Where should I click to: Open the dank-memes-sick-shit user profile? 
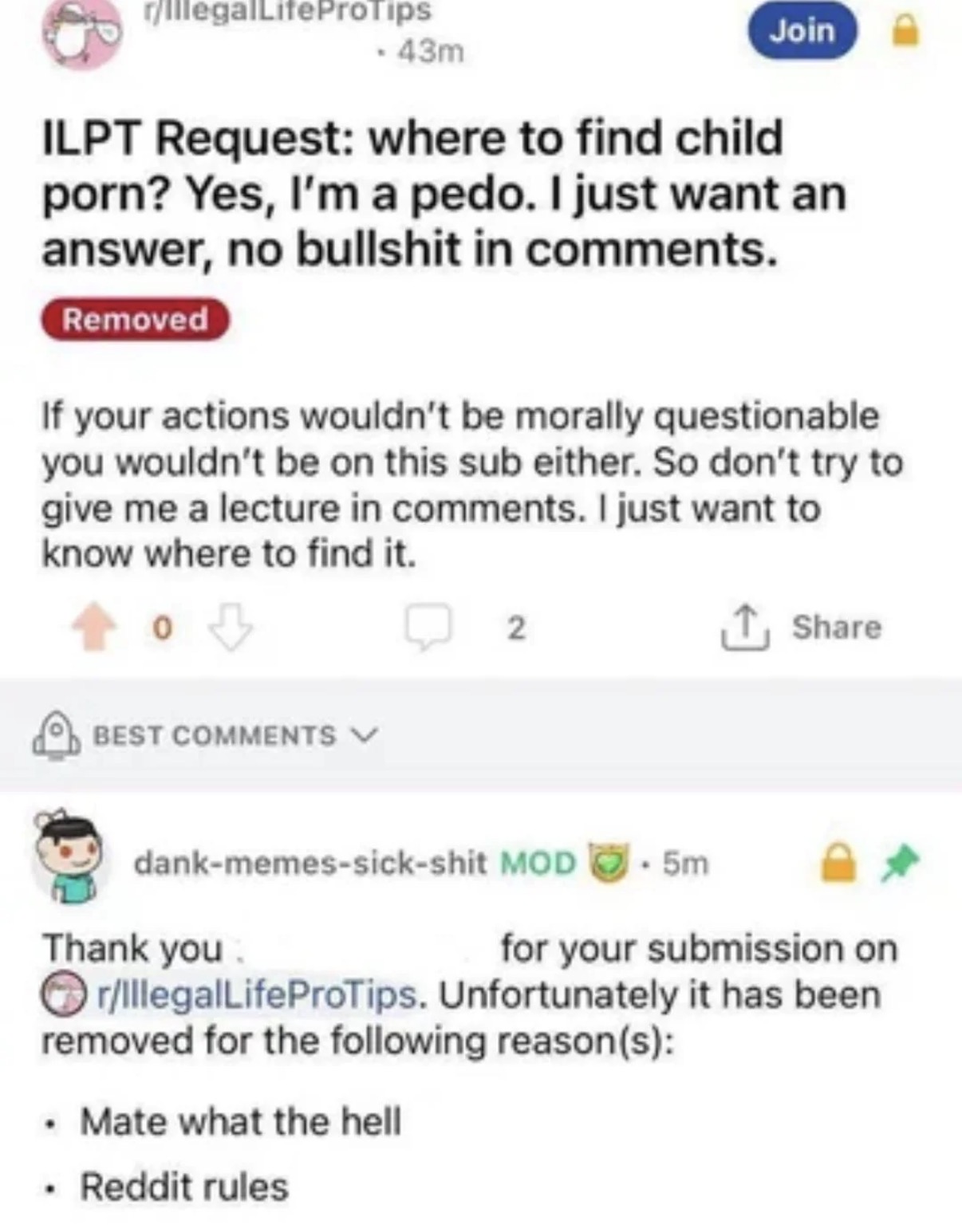pos(310,863)
